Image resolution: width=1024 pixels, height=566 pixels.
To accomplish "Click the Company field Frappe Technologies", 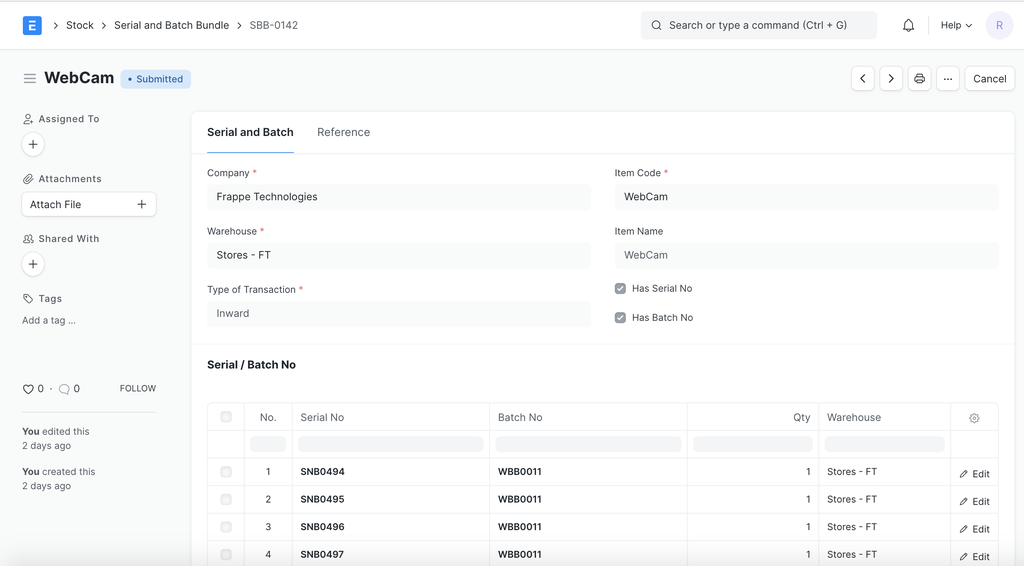I will 399,197.
